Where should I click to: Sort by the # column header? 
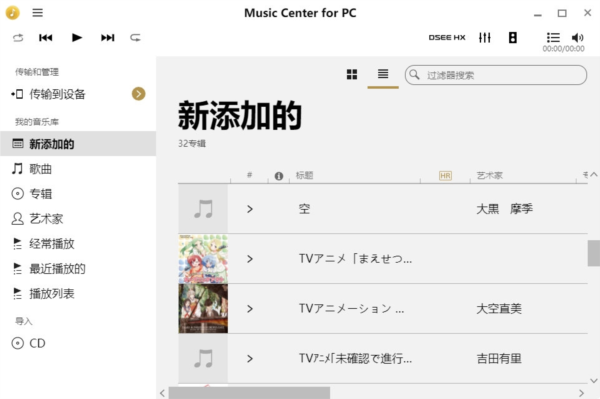tap(249, 175)
